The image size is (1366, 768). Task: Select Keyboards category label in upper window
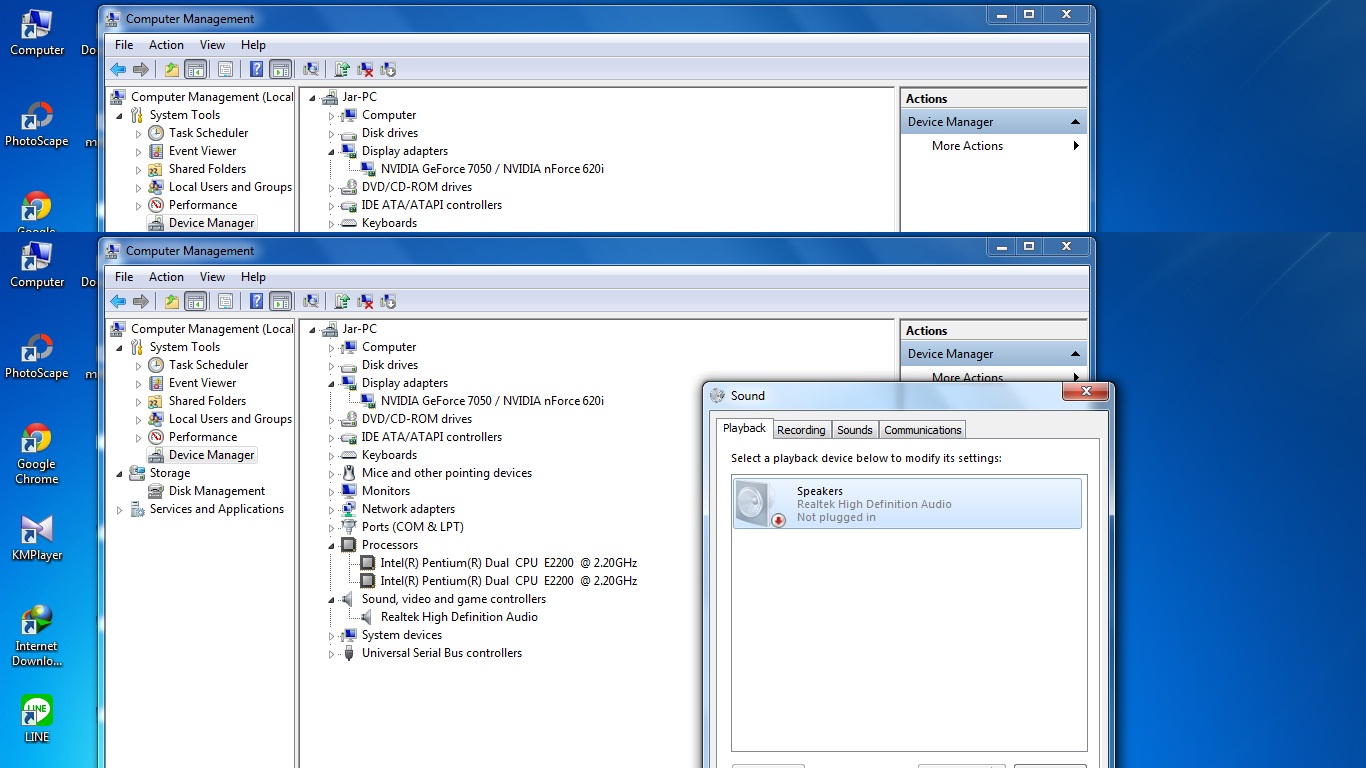tap(389, 223)
